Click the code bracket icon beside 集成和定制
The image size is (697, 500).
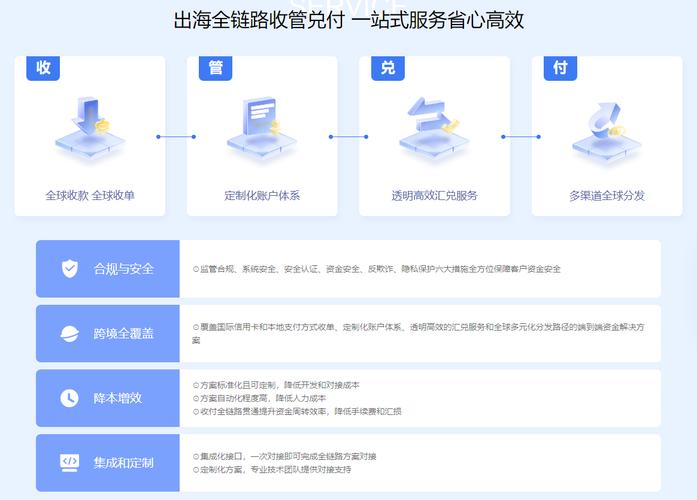coord(70,463)
